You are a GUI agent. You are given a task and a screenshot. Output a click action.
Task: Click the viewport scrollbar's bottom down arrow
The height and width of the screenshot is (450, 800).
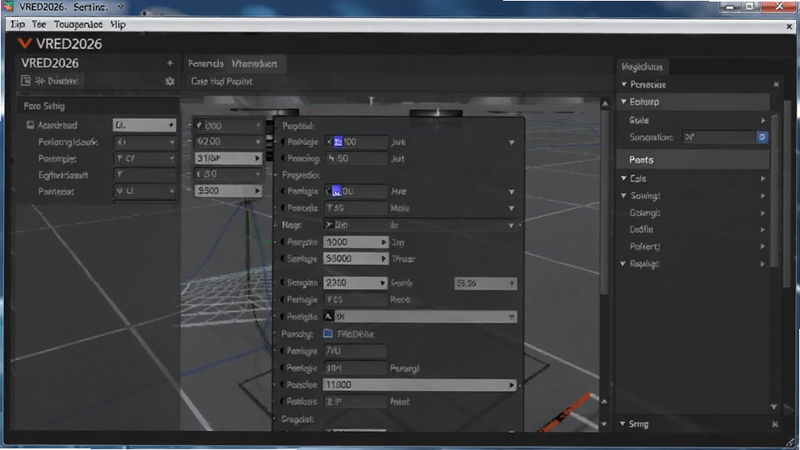tap(605, 424)
